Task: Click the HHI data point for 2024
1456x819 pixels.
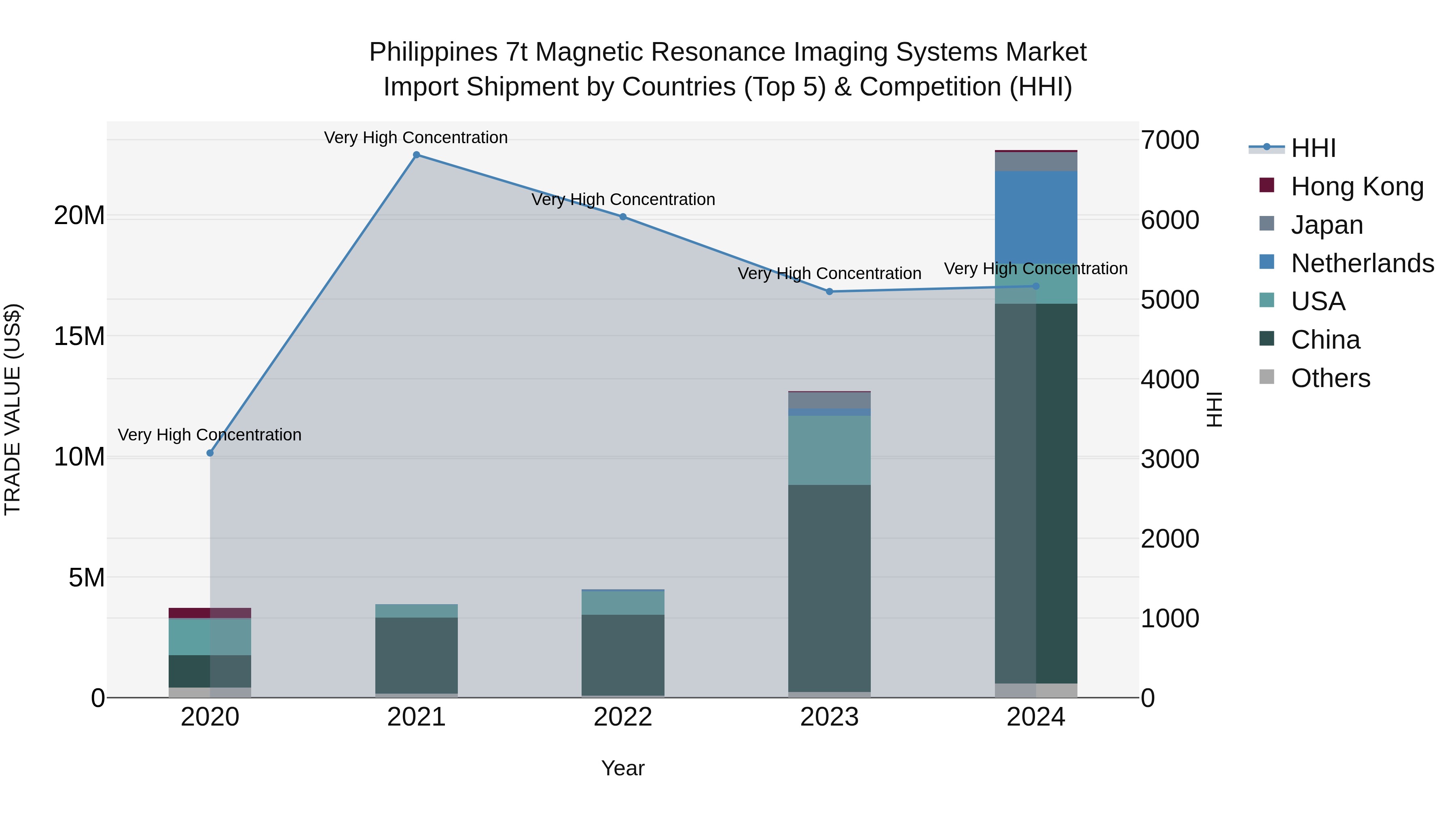Action: pos(1036,286)
